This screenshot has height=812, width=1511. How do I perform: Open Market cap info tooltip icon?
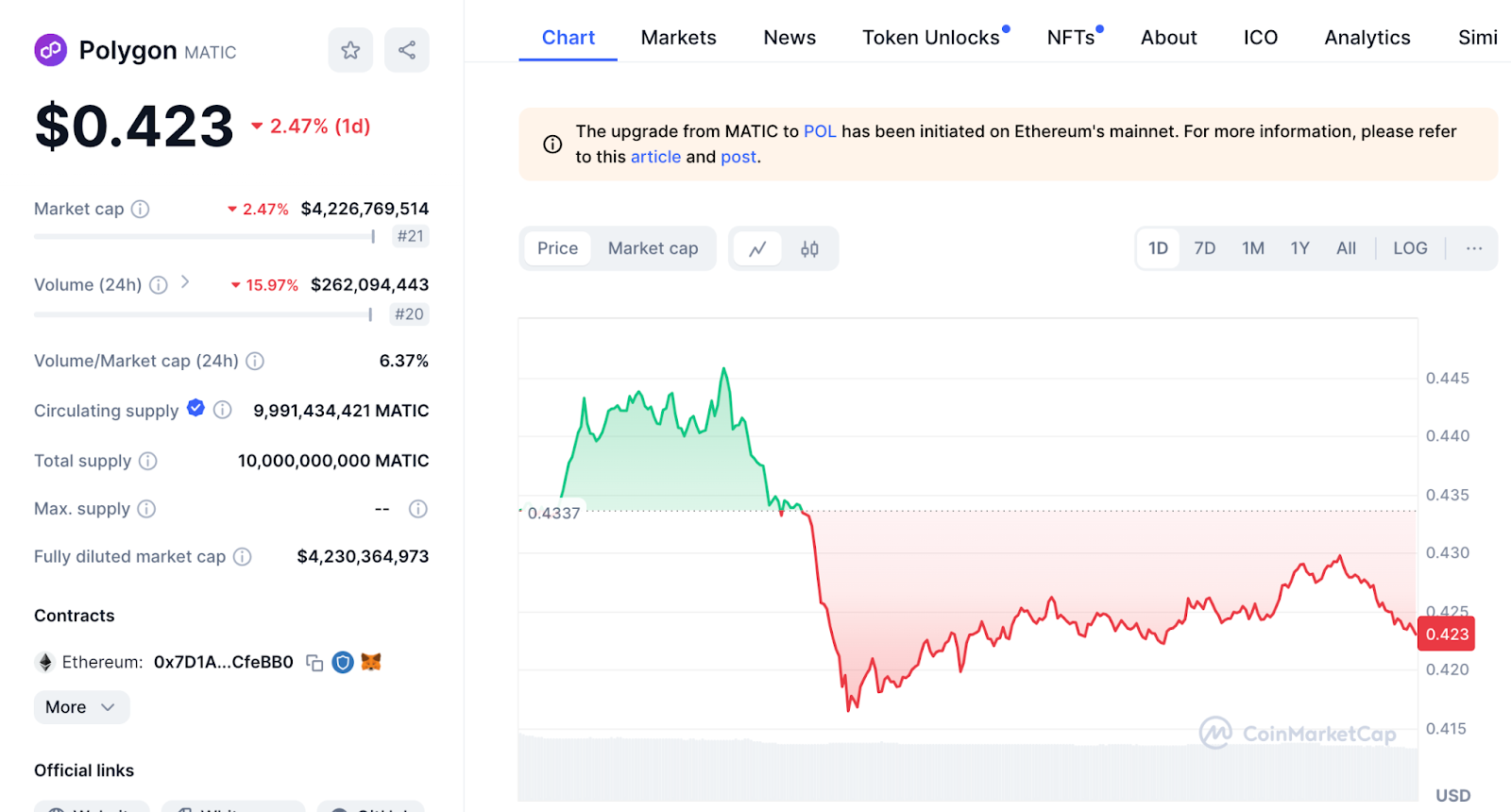click(x=140, y=209)
